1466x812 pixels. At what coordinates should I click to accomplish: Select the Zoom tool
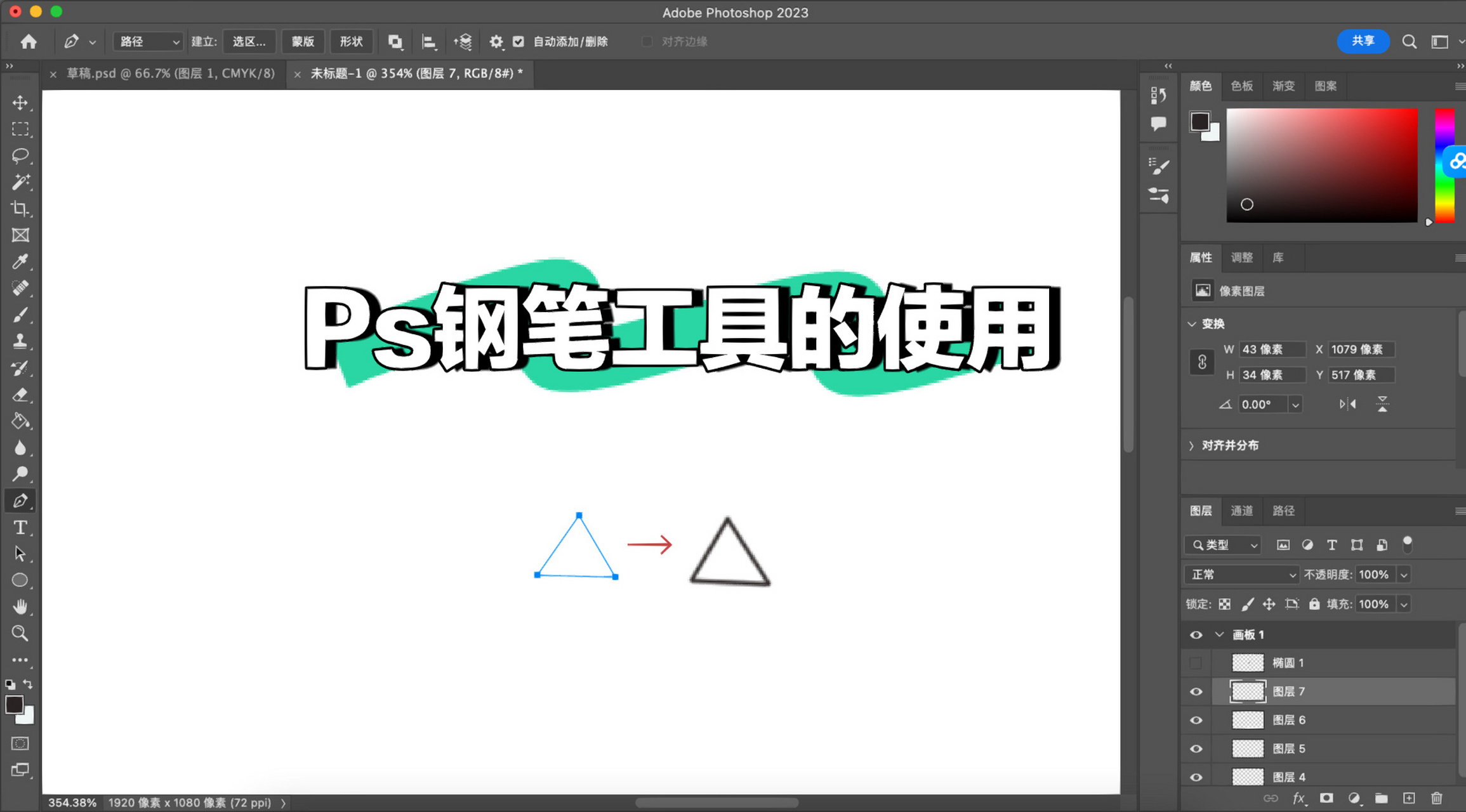(21, 633)
